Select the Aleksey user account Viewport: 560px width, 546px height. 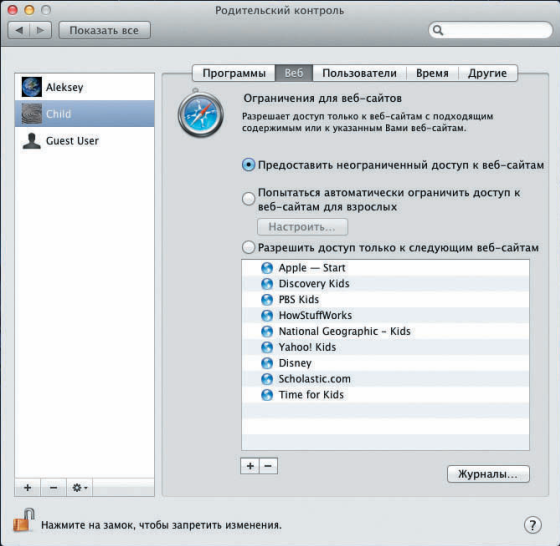(x=85, y=87)
